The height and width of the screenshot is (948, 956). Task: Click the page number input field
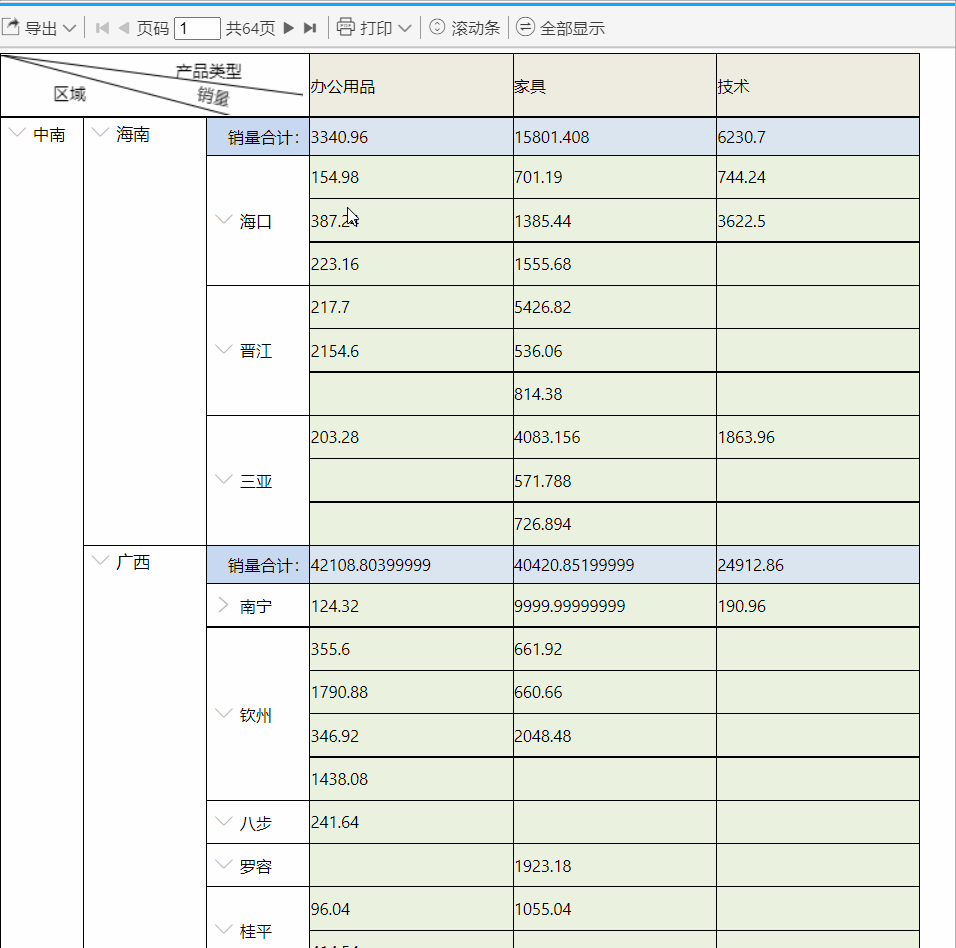click(197, 28)
